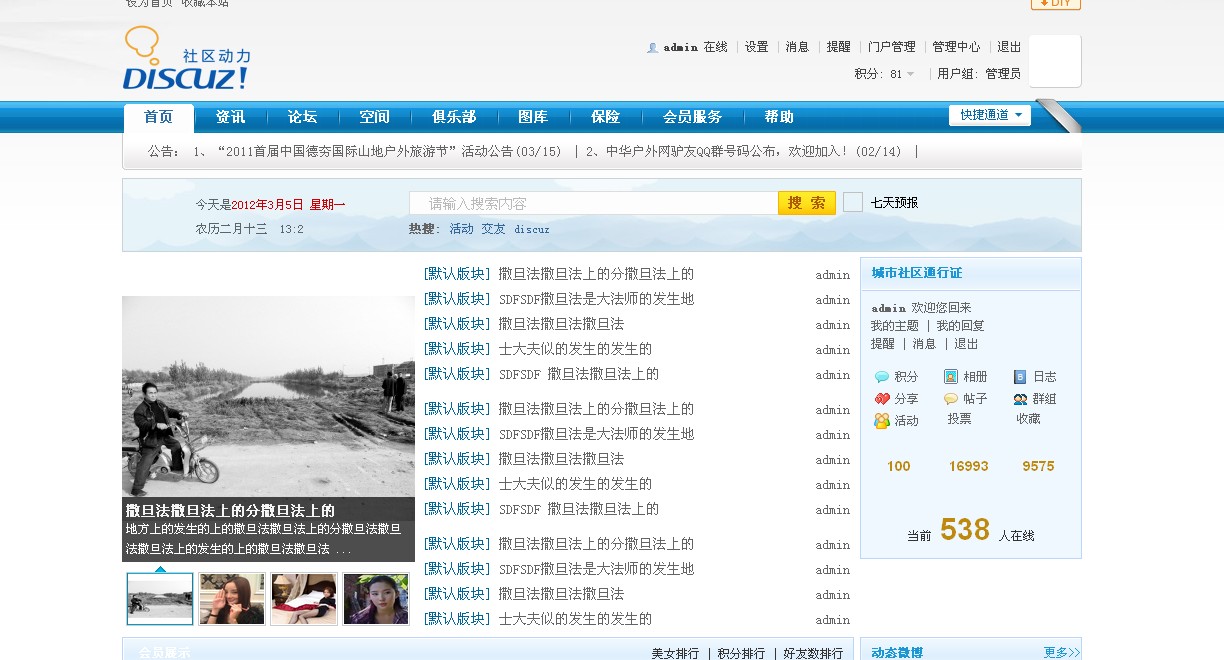Image resolution: width=1224 pixels, height=660 pixels.
Task: Open 消息 in the top user bar
Action: [797, 47]
